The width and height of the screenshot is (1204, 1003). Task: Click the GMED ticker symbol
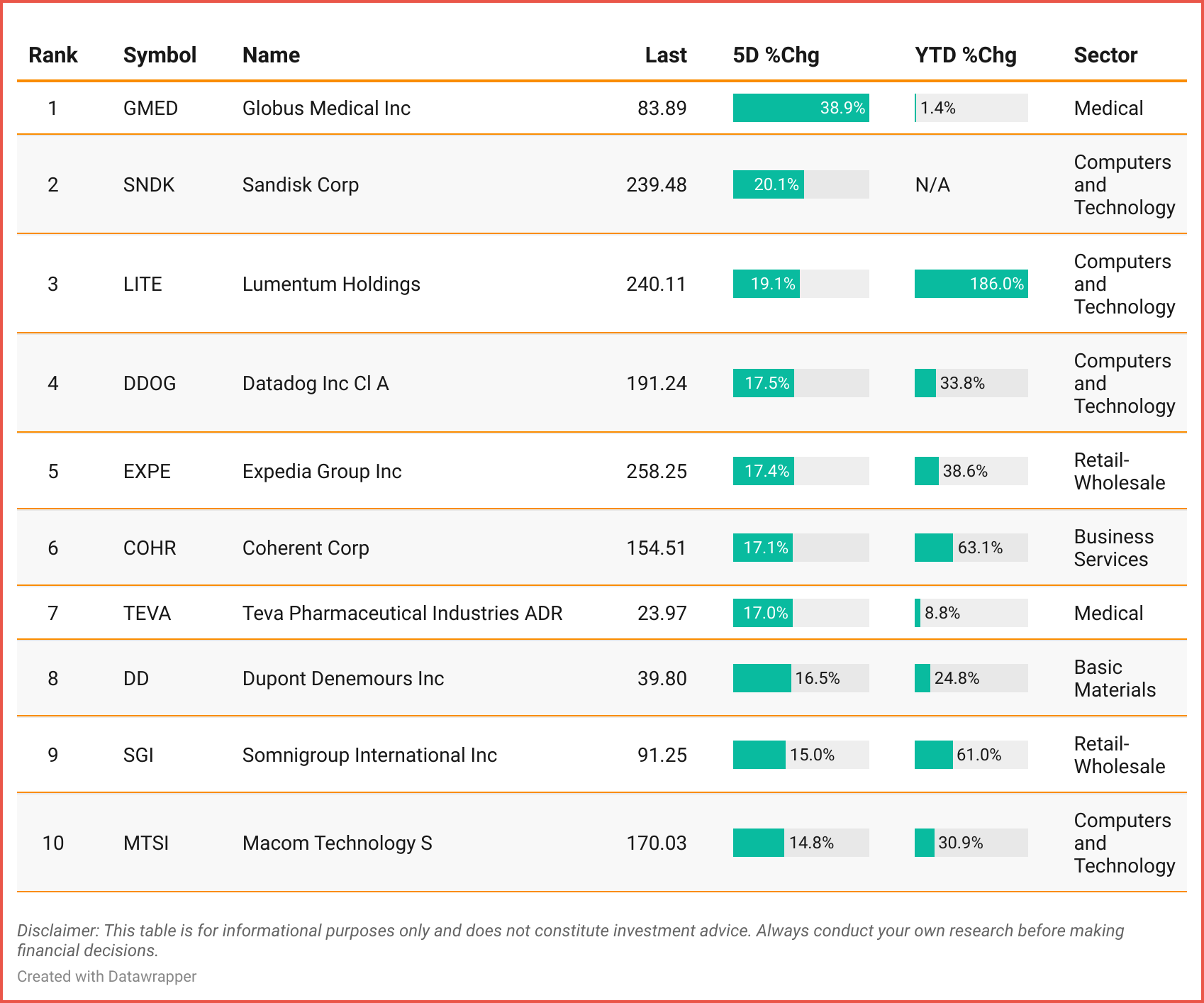(x=150, y=109)
